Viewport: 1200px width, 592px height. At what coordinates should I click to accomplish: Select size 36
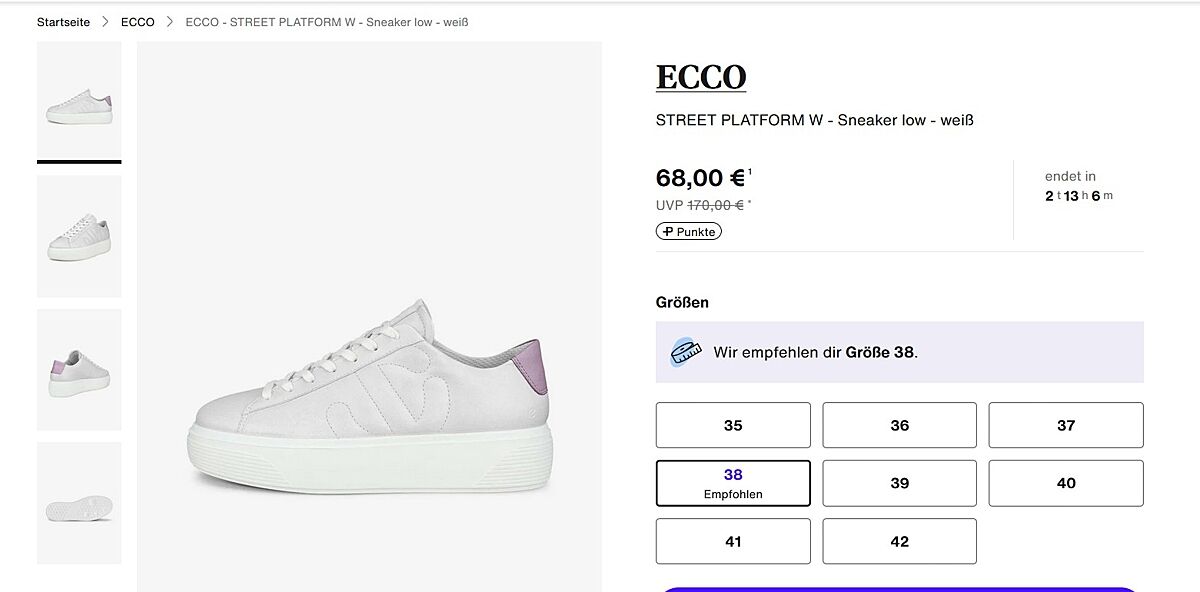tap(899, 425)
